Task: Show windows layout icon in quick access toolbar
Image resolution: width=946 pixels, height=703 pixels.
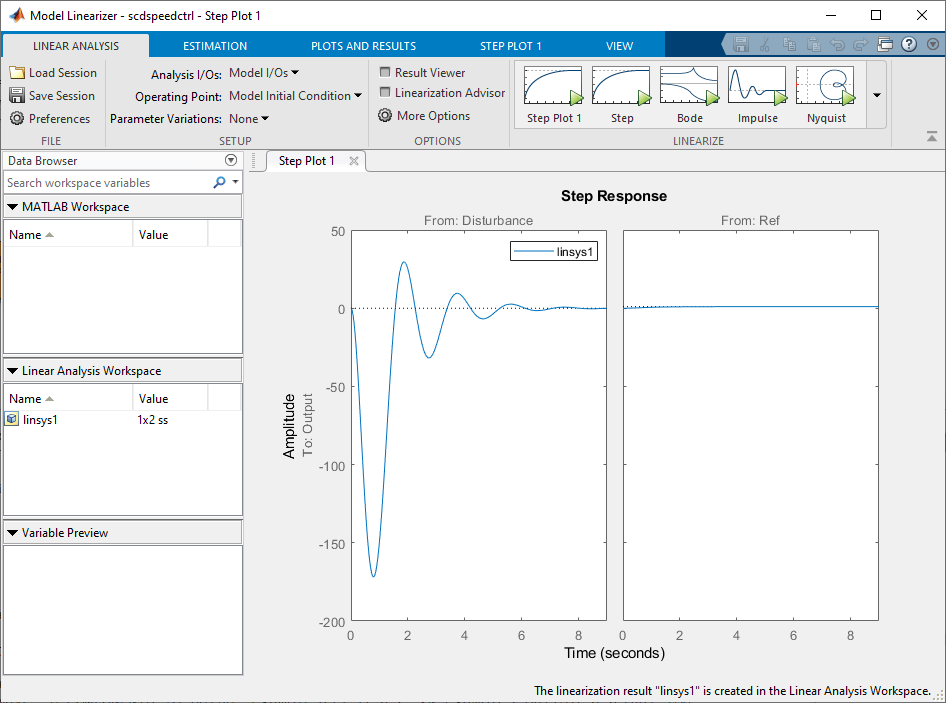Action: point(884,43)
